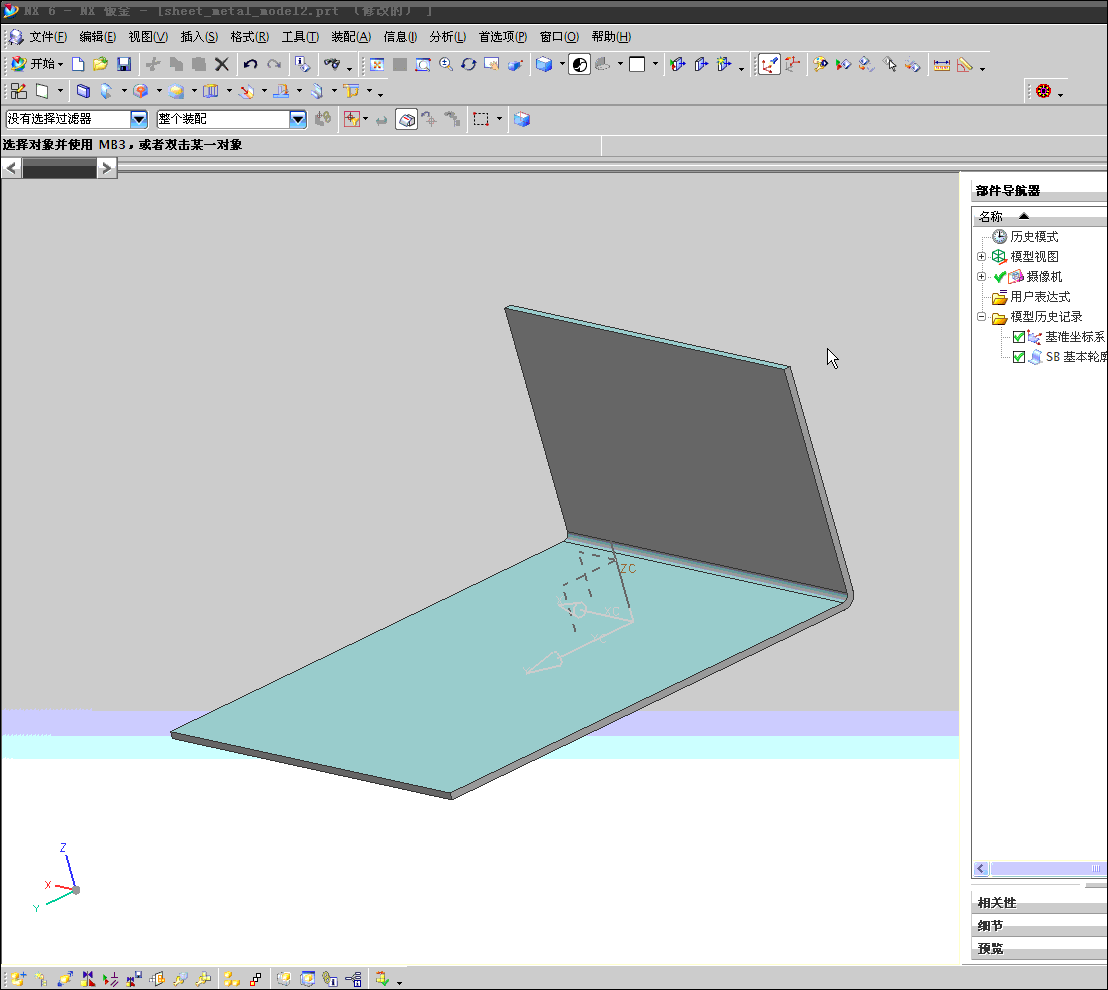The width and height of the screenshot is (1108, 990).
Task: Click the ruler Measure Distance icon
Action: pos(941,65)
